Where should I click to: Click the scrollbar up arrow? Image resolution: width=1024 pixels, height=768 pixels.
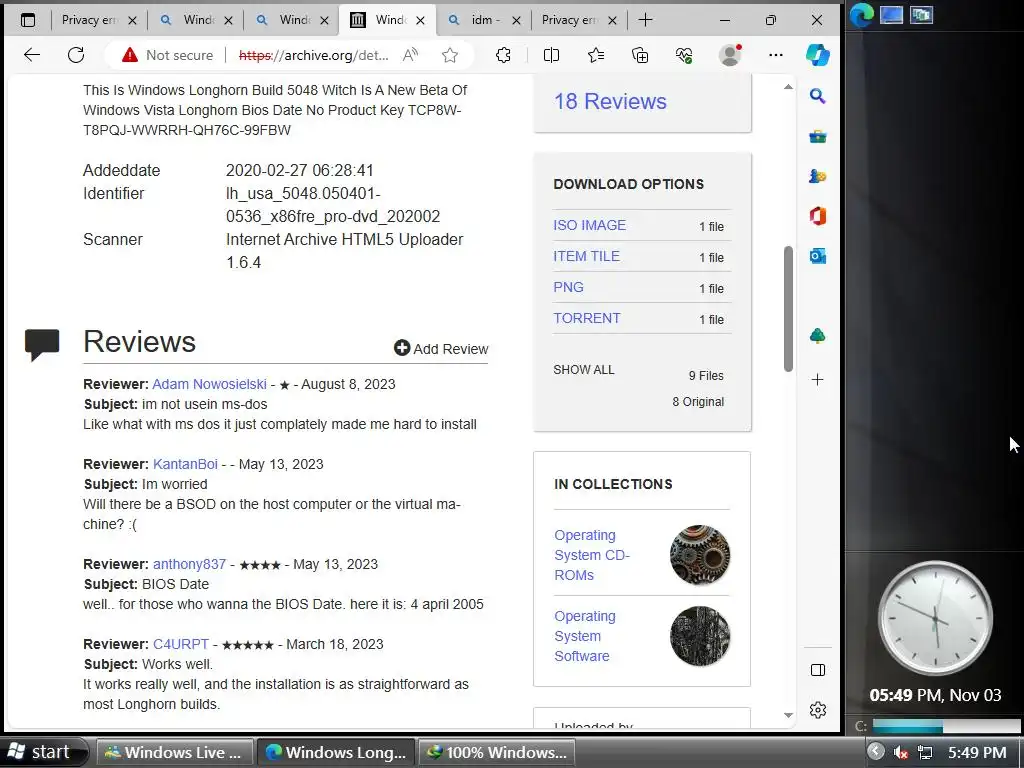788,87
